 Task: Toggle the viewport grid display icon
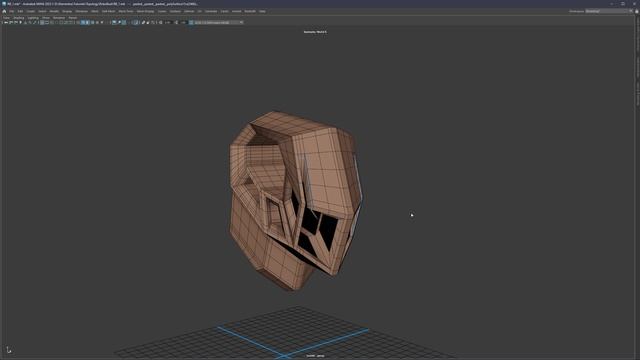42,22
